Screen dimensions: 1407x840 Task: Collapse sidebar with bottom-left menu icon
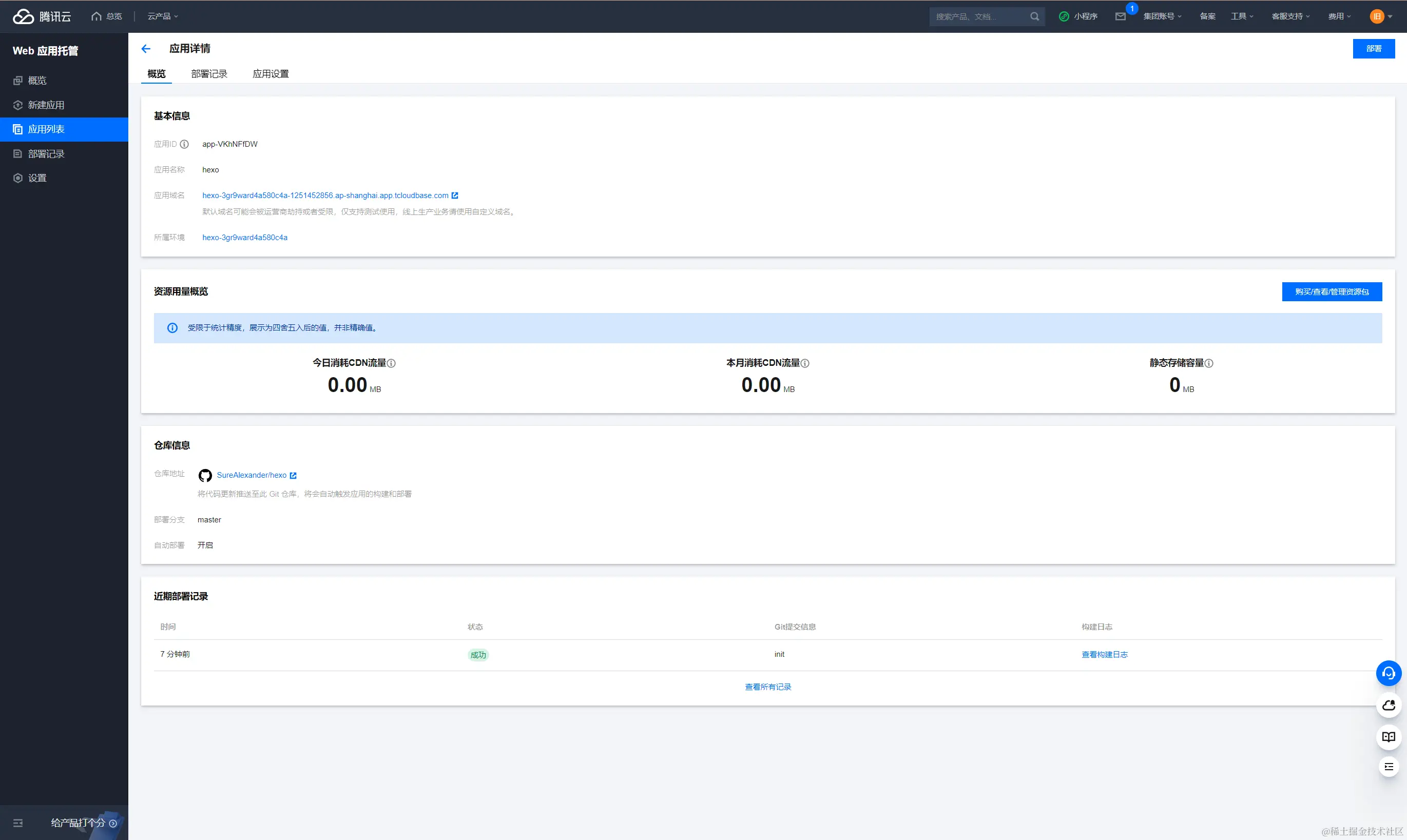click(18, 823)
